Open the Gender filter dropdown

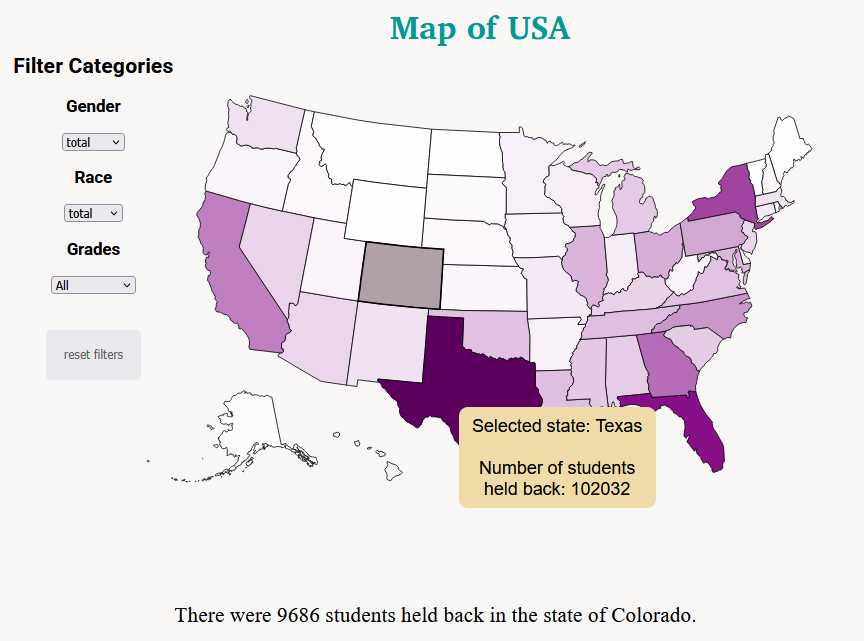[x=93, y=142]
